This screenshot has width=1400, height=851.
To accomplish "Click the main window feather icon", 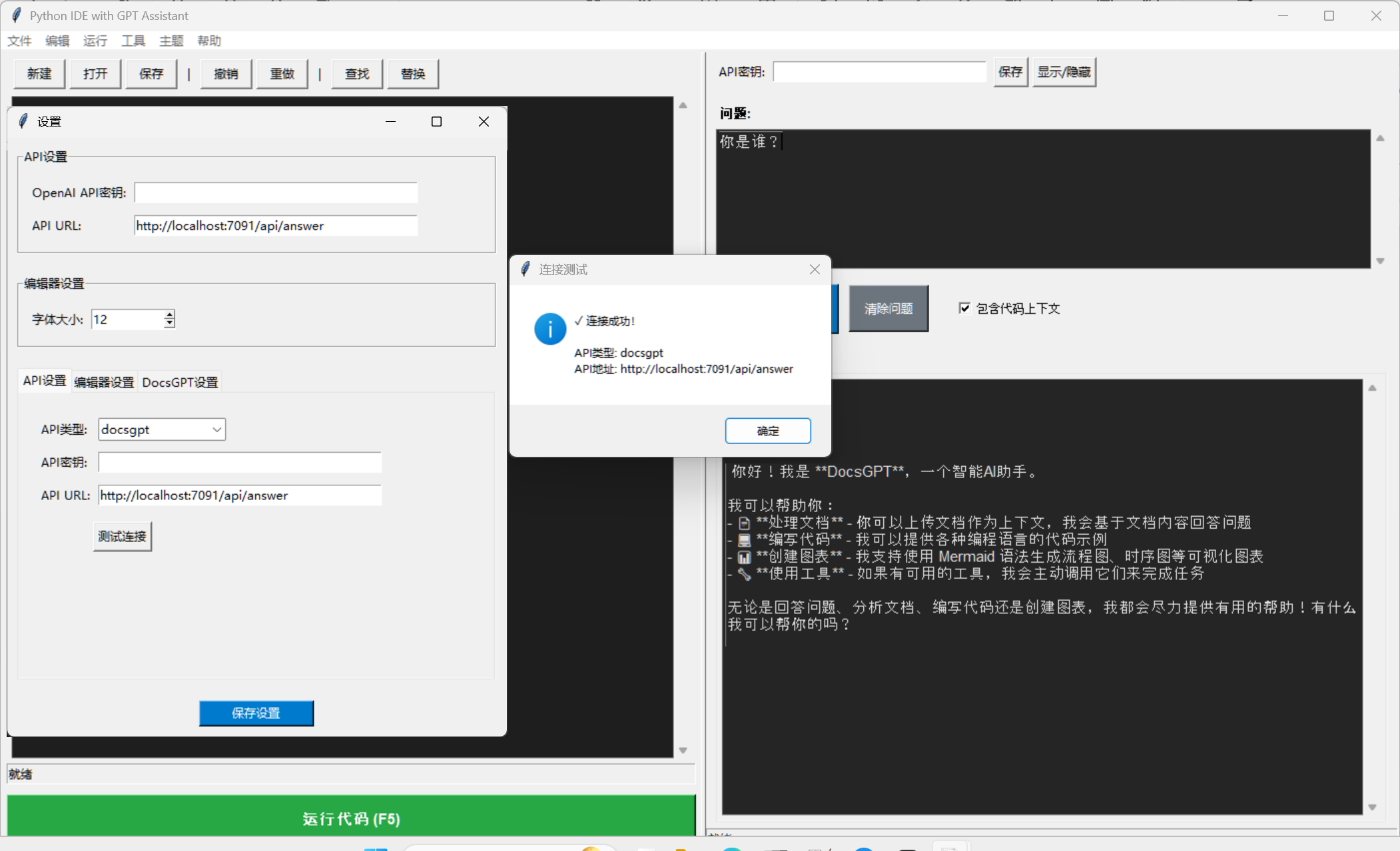I will tap(16, 15).
